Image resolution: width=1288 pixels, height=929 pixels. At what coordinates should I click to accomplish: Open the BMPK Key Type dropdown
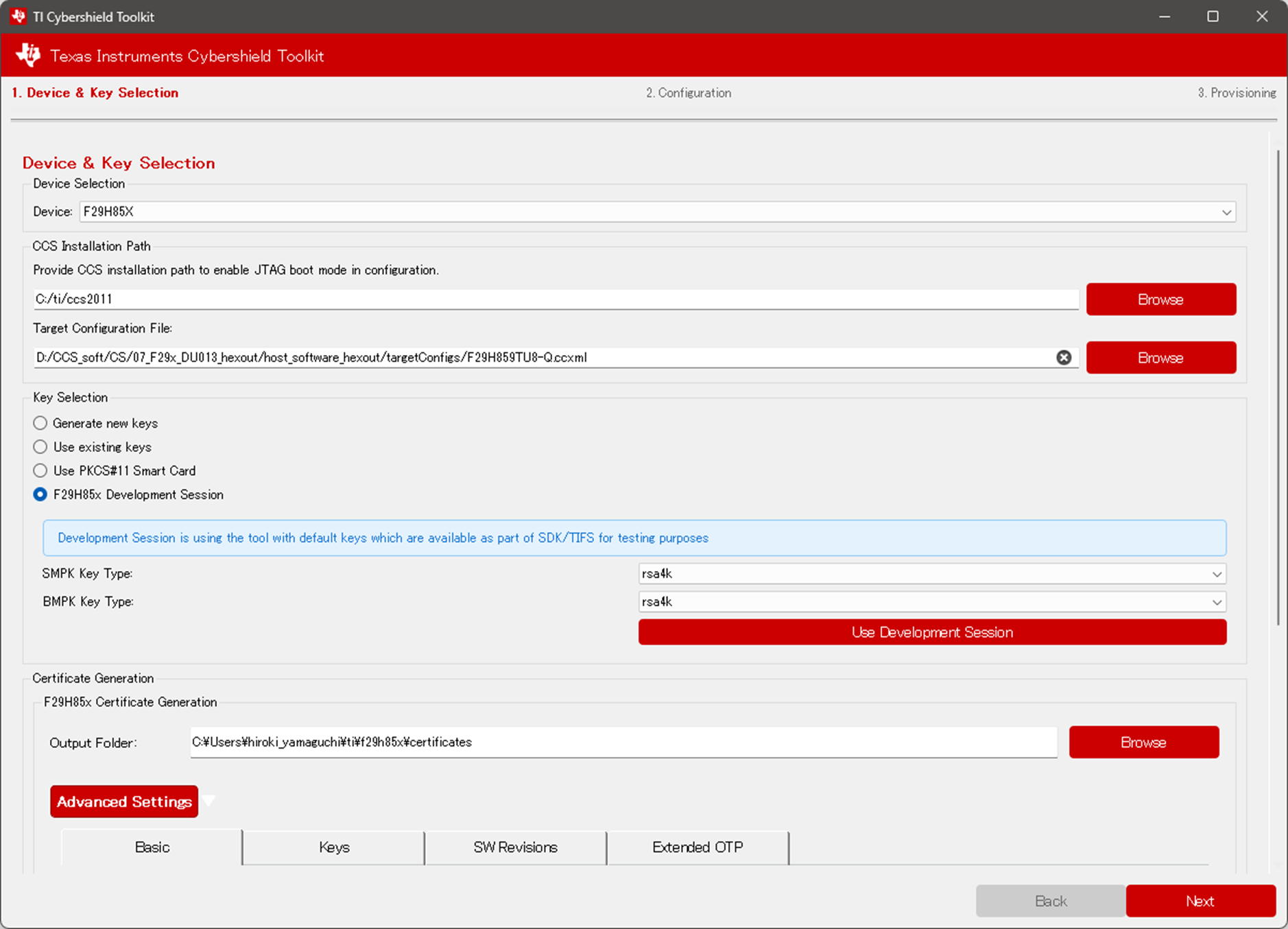tap(932, 602)
